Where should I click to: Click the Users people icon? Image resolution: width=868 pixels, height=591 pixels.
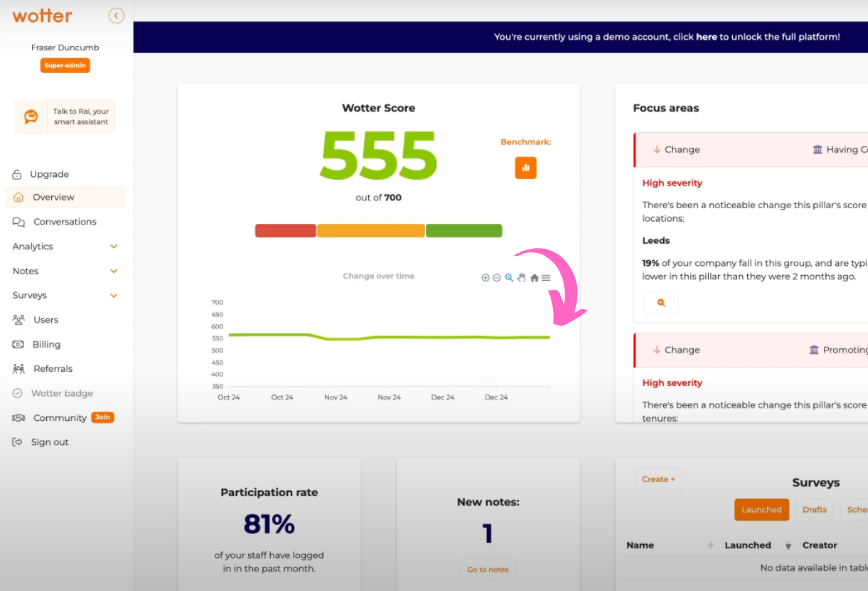coord(18,320)
